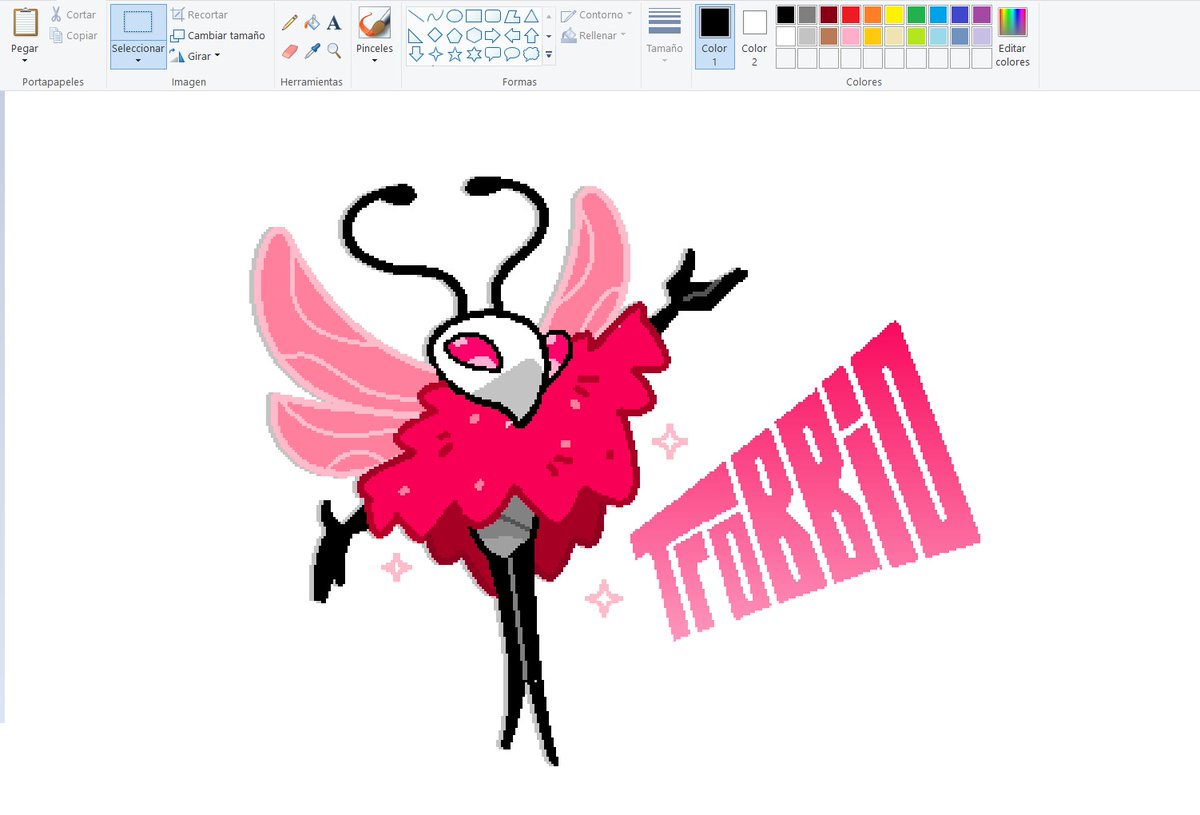Choose the Hexagon shape
The width and height of the screenshot is (1200, 815).
click(x=473, y=35)
